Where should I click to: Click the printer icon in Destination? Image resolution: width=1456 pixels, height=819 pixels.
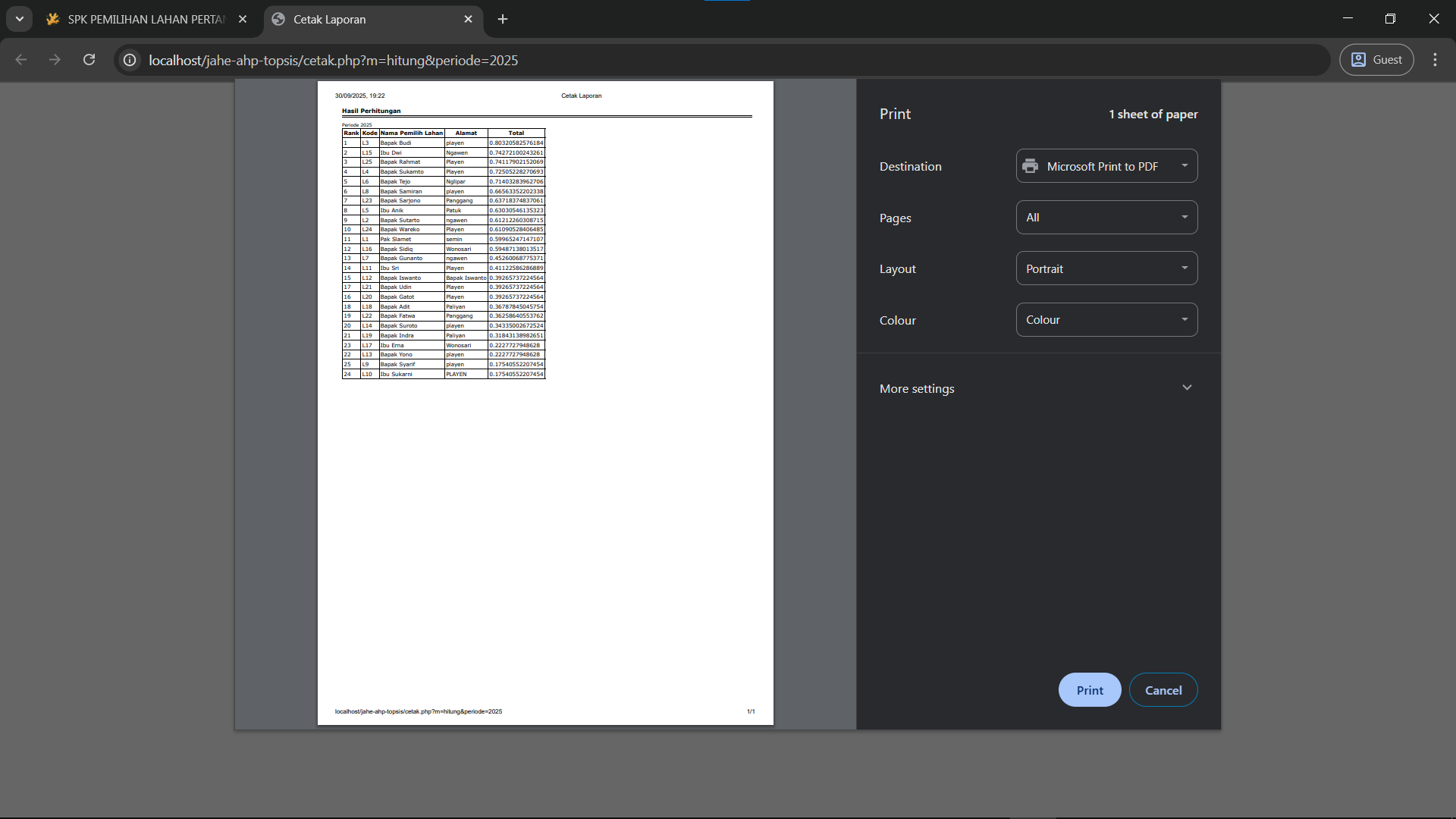click(x=1030, y=166)
